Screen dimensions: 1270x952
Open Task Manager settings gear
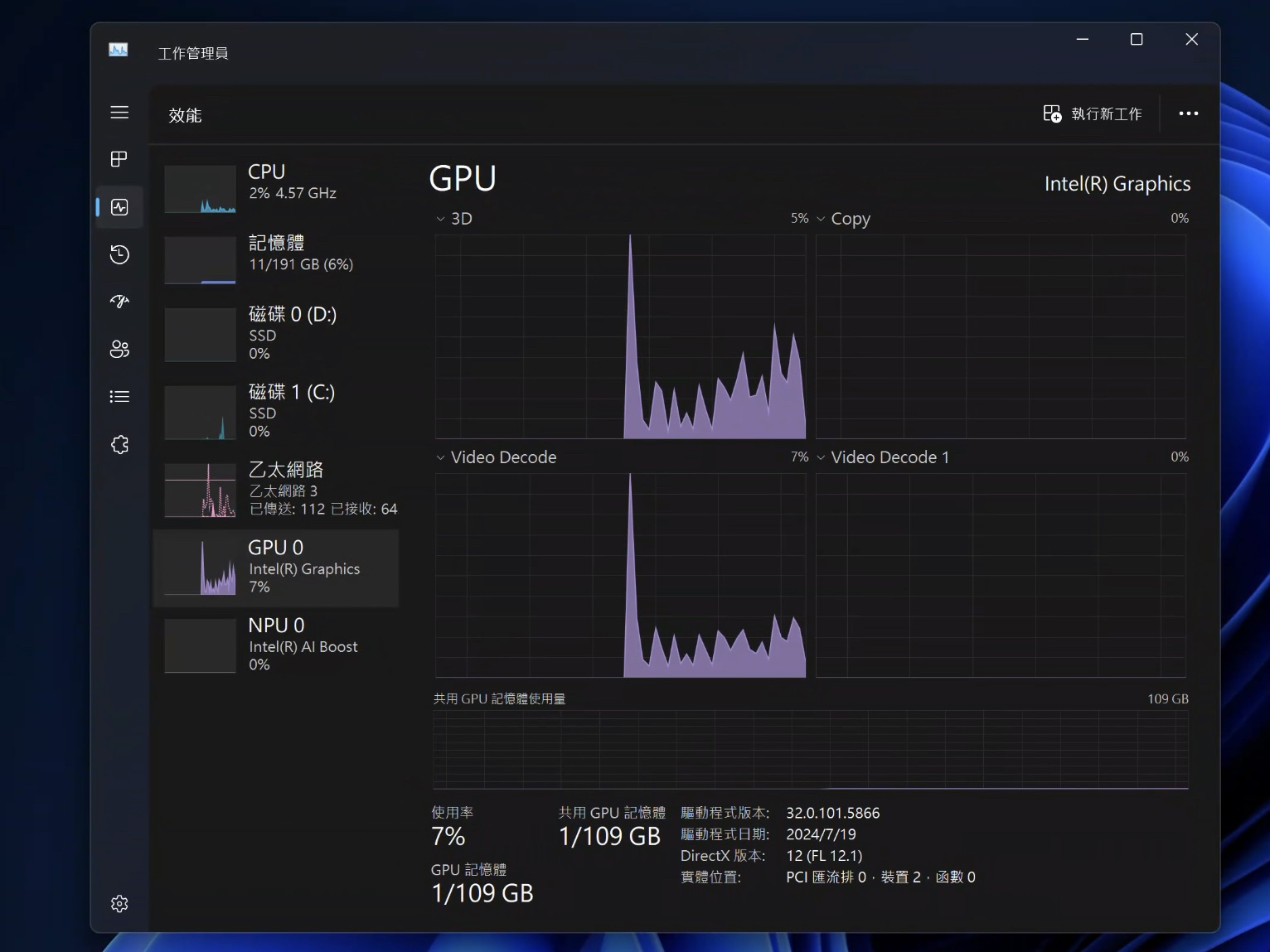pos(119,903)
